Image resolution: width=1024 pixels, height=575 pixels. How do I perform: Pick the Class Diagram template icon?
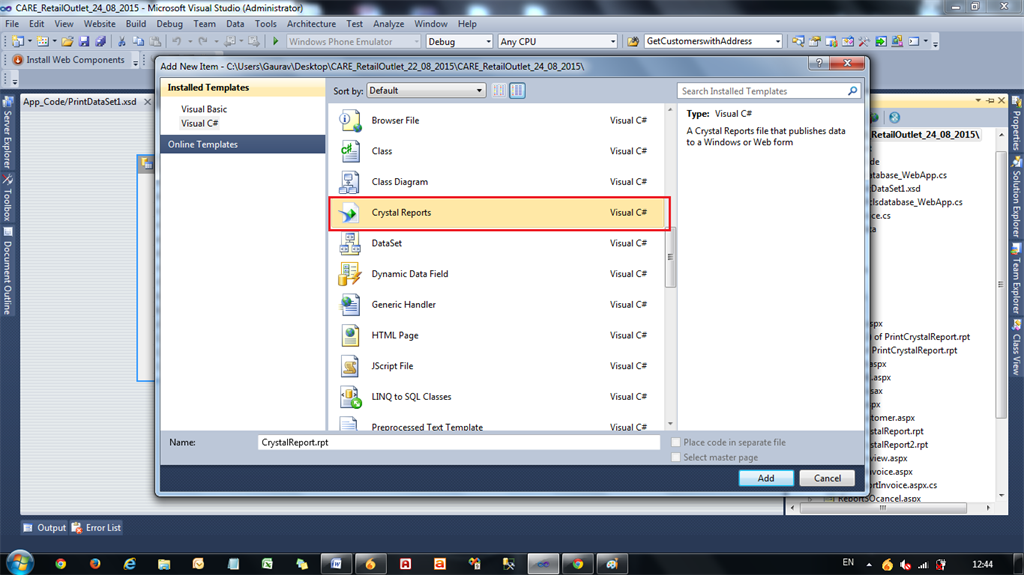(349, 182)
